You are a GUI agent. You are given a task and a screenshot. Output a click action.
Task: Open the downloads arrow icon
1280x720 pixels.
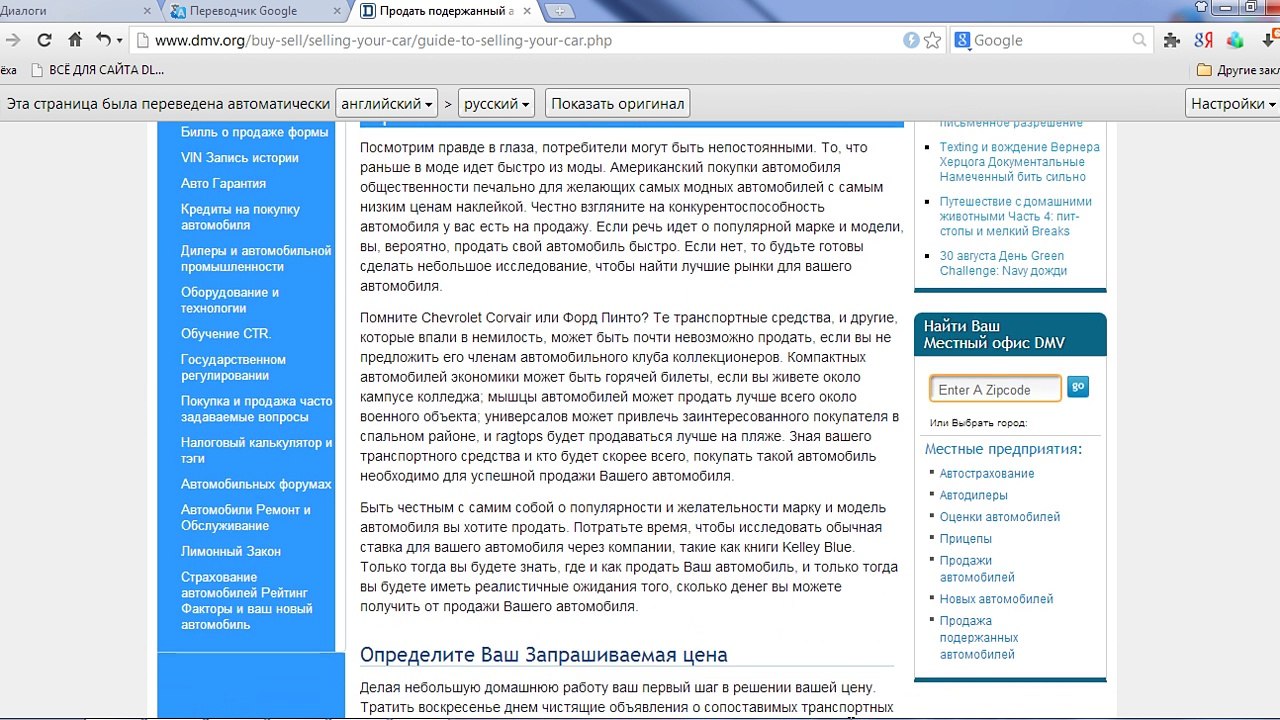pyautogui.click(x=1267, y=40)
